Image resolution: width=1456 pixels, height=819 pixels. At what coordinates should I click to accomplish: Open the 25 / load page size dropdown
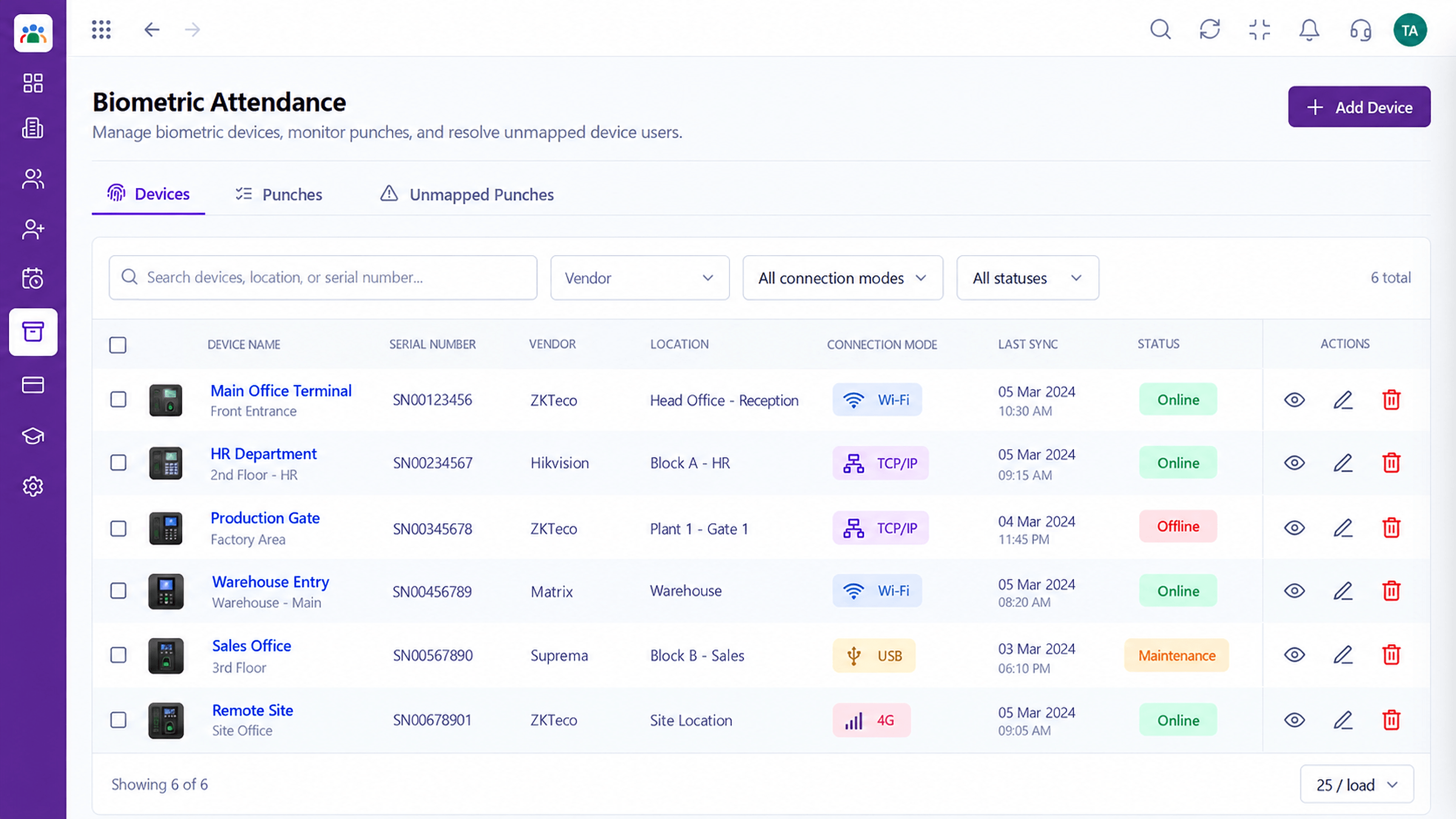click(1357, 785)
